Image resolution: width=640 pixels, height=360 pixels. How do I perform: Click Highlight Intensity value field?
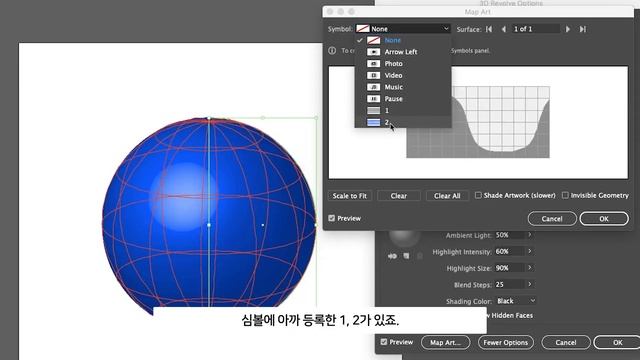click(x=509, y=251)
